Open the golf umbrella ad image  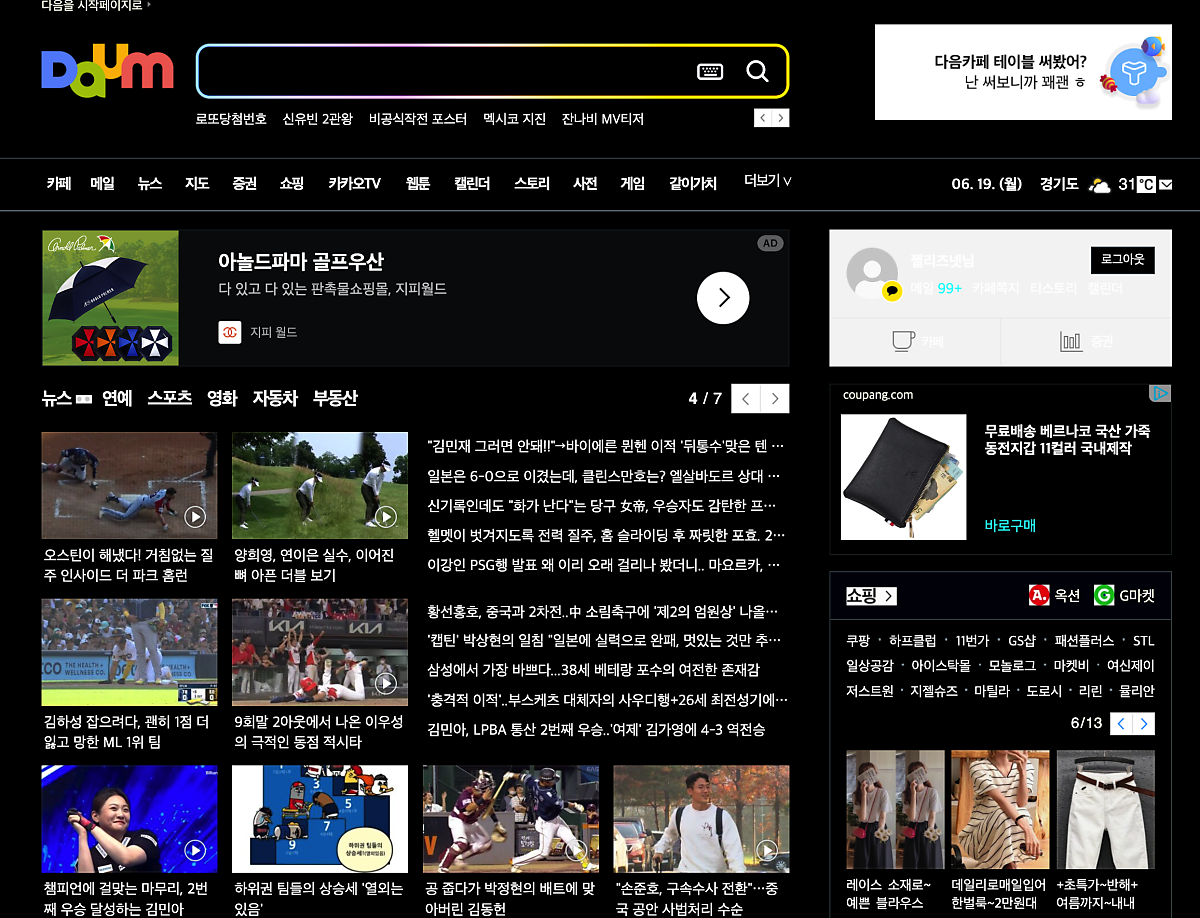tap(111, 298)
